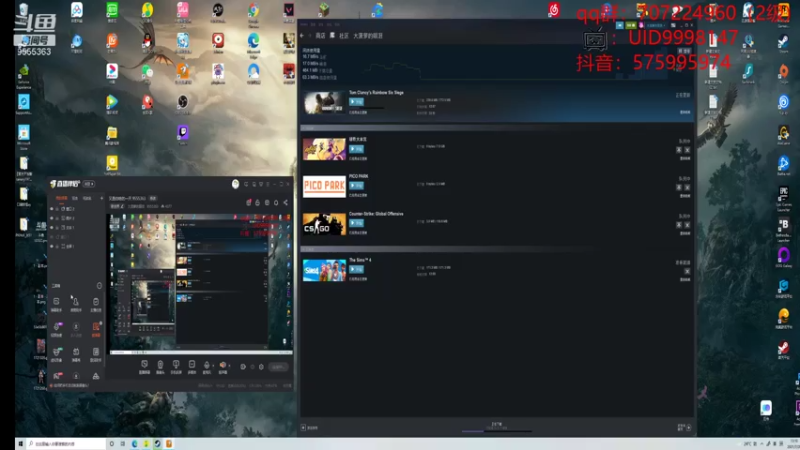Open Task View on the taskbar
The height and width of the screenshot is (450, 800).
[122, 444]
